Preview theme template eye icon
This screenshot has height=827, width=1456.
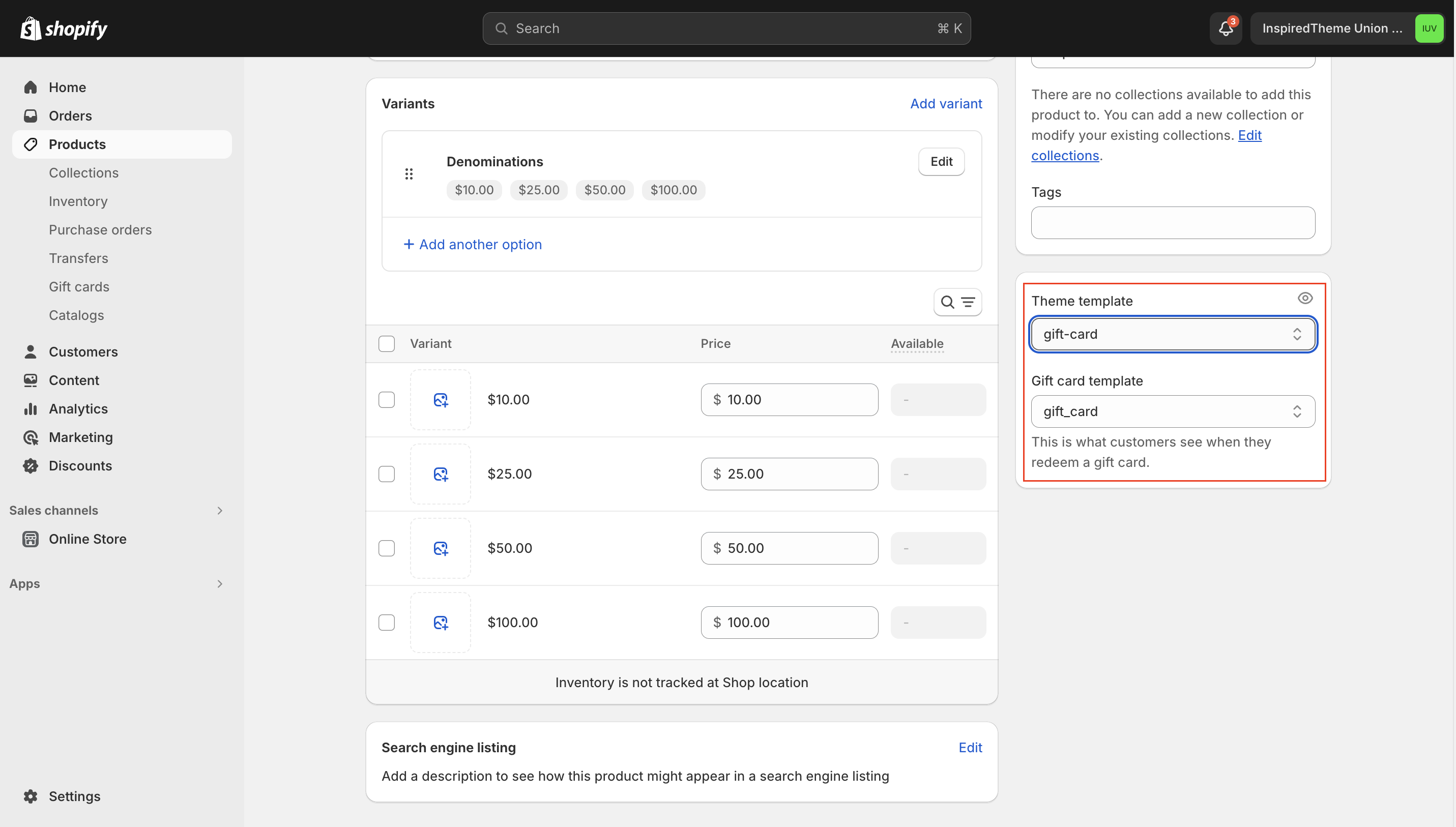coord(1305,298)
